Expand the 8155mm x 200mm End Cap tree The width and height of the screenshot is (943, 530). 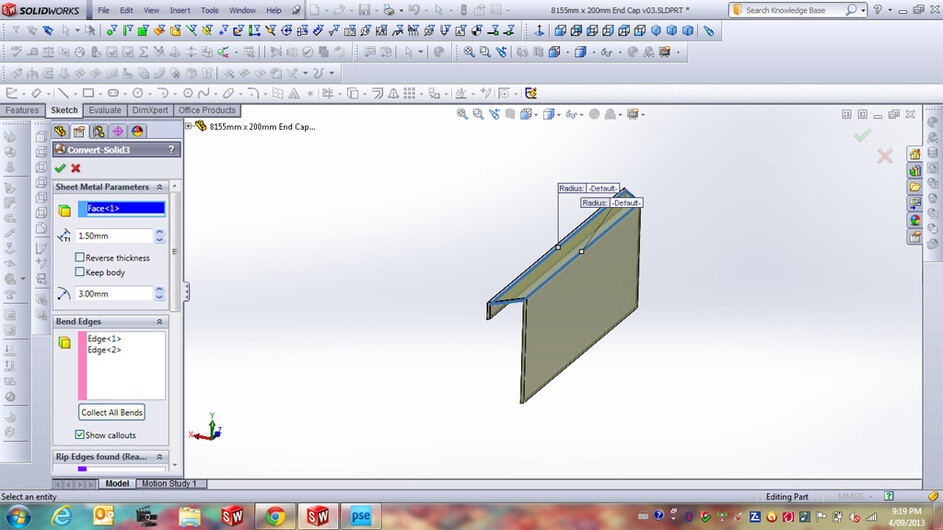tap(189, 127)
